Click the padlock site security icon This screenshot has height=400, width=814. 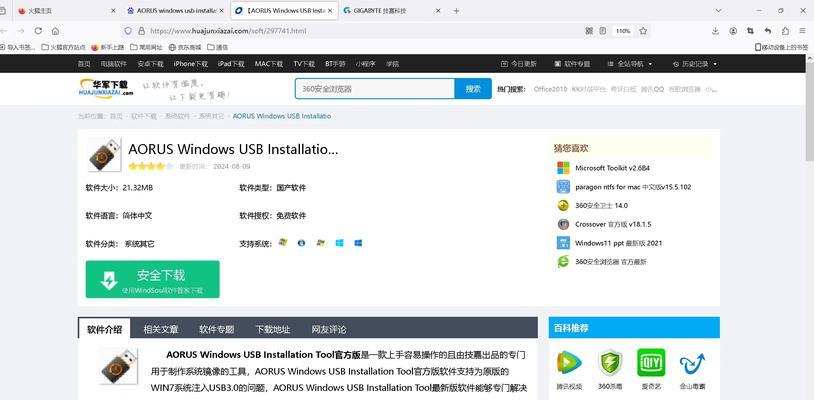(141, 31)
